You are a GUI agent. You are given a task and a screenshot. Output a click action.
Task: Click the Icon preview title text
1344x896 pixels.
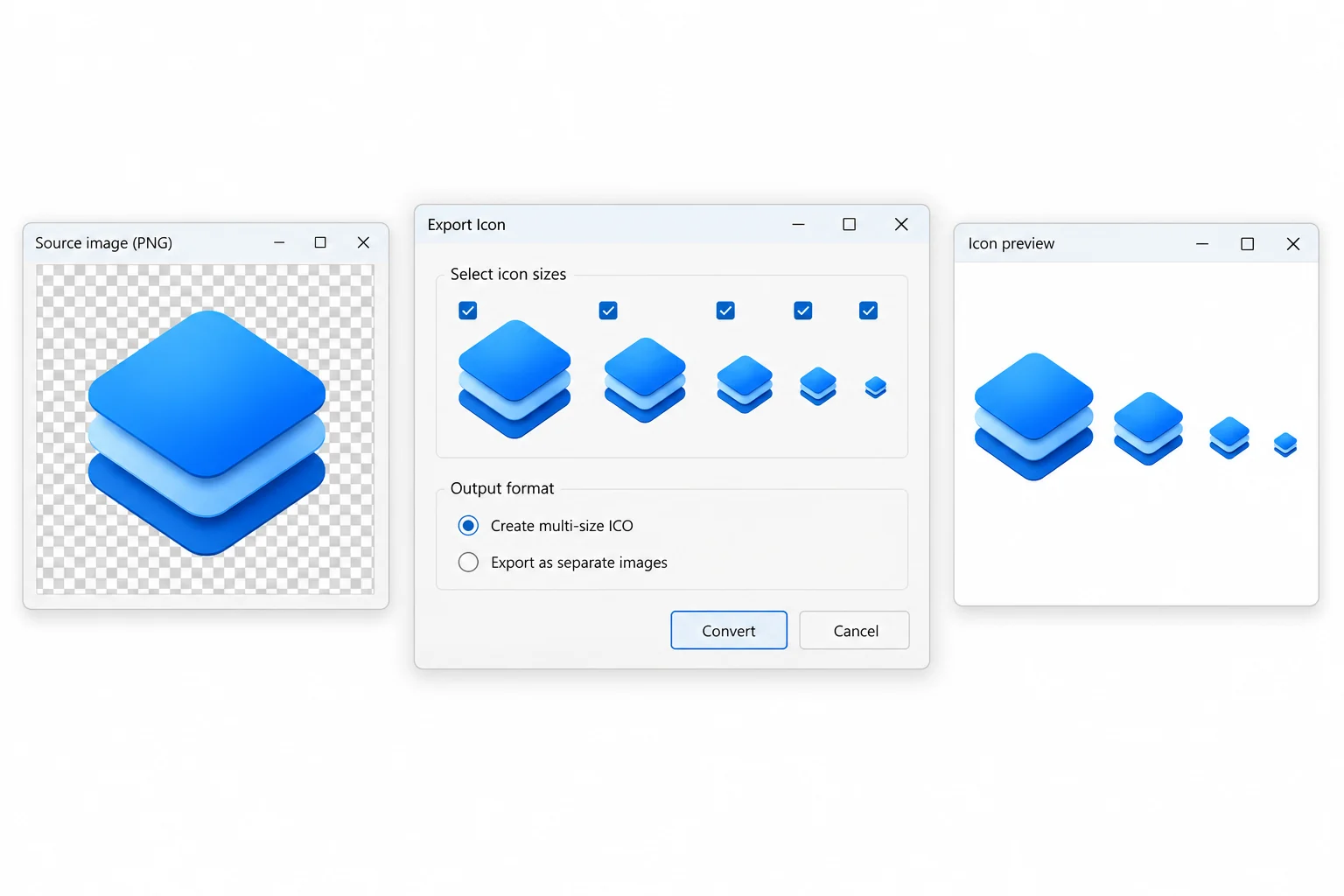1011,244
